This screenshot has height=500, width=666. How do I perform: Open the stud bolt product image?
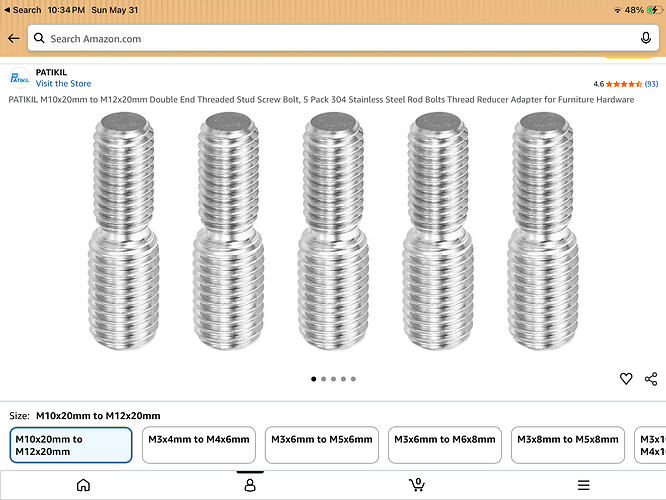[333, 231]
